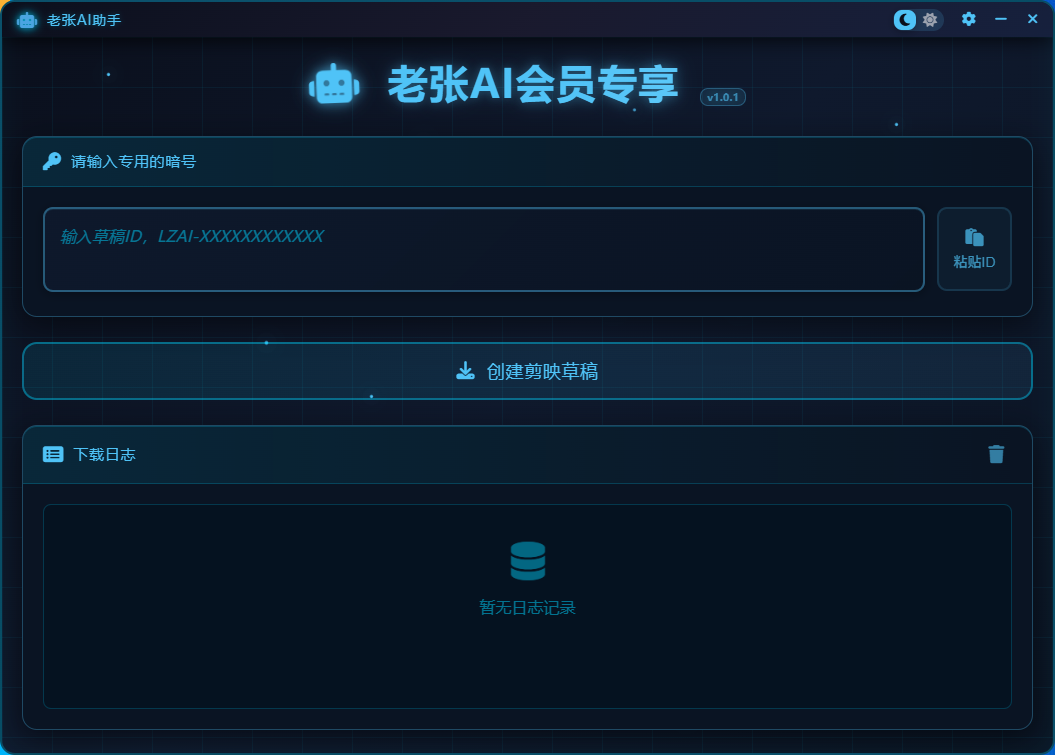Close the 老张AI助手 window
The height and width of the screenshot is (755, 1055).
1033,19
